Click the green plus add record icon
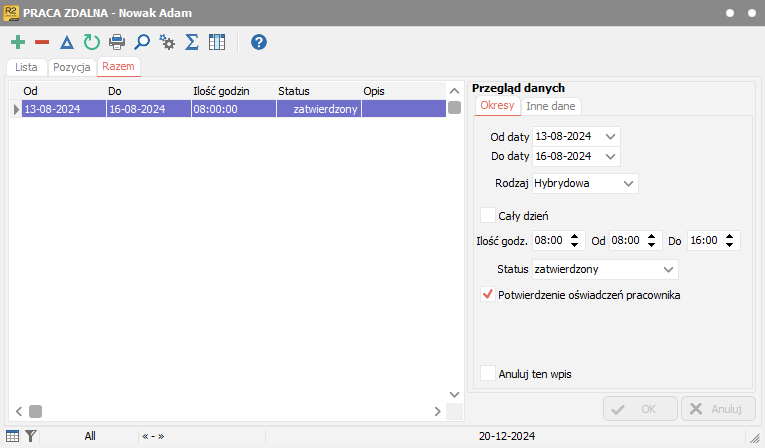The image size is (765, 448). point(17,42)
